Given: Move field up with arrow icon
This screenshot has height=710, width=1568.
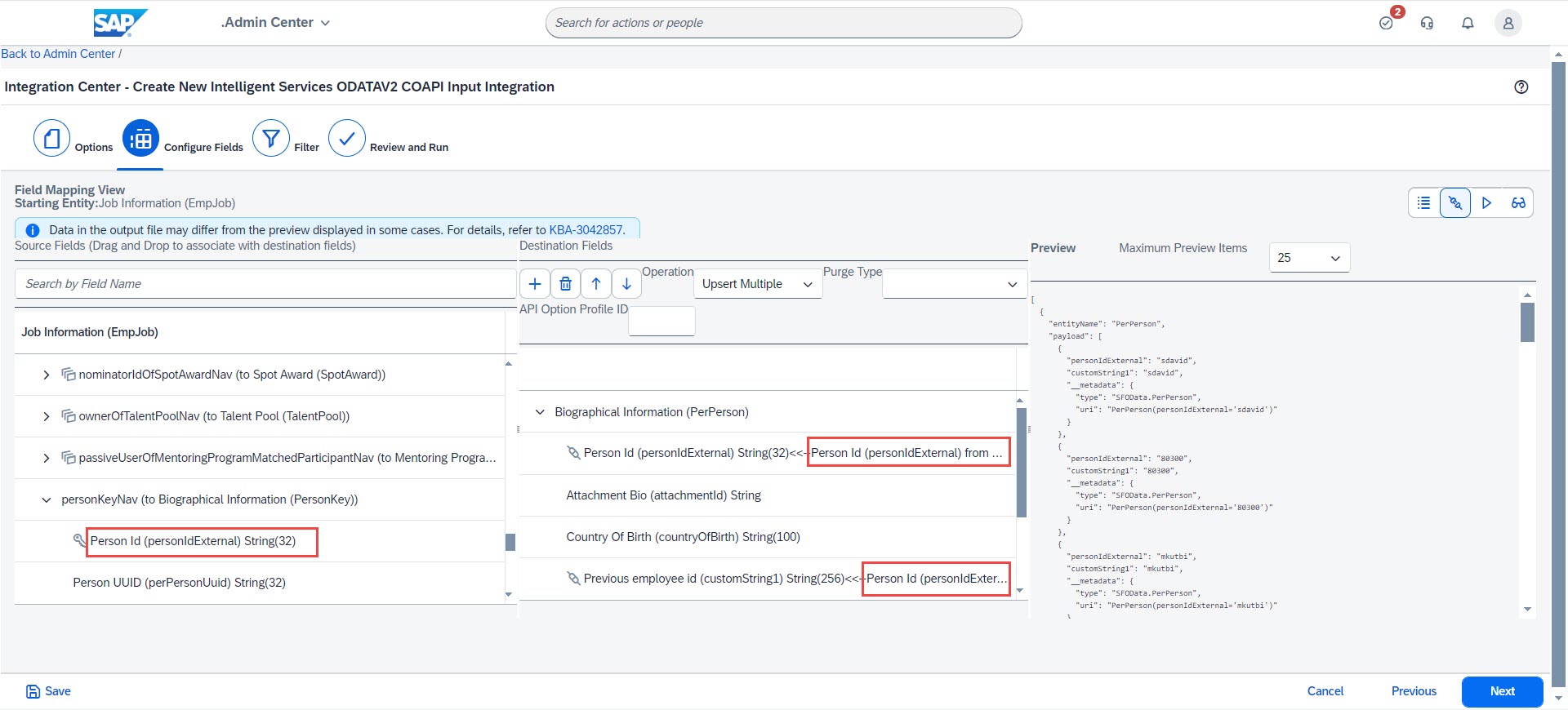Looking at the screenshot, I should pyautogui.click(x=596, y=284).
